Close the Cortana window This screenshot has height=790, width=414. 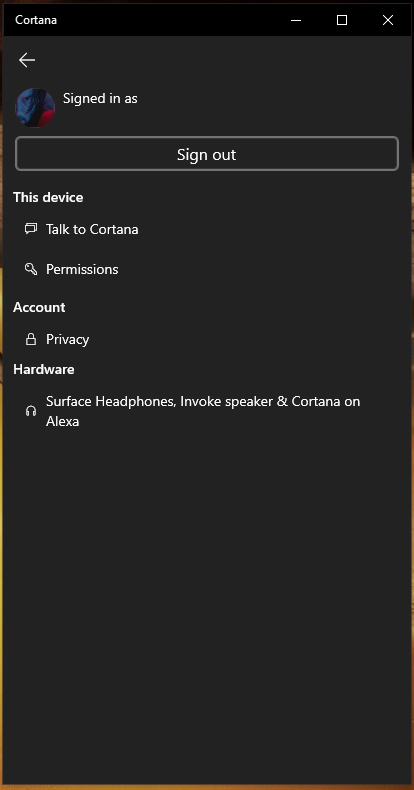[388, 20]
